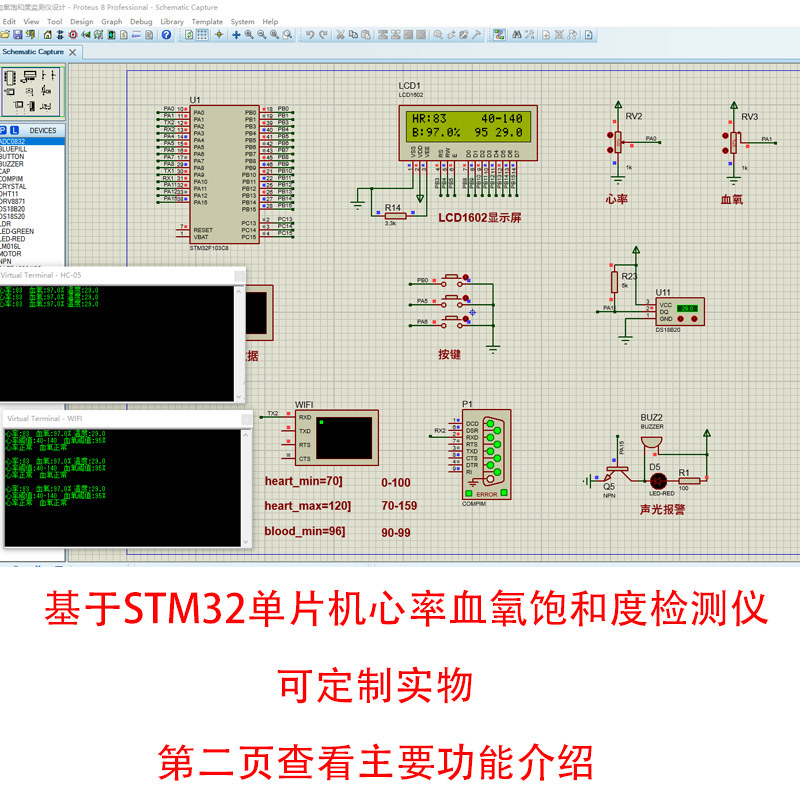Click the P pick devices button
This screenshot has height=800, width=800.
pos(3,130)
